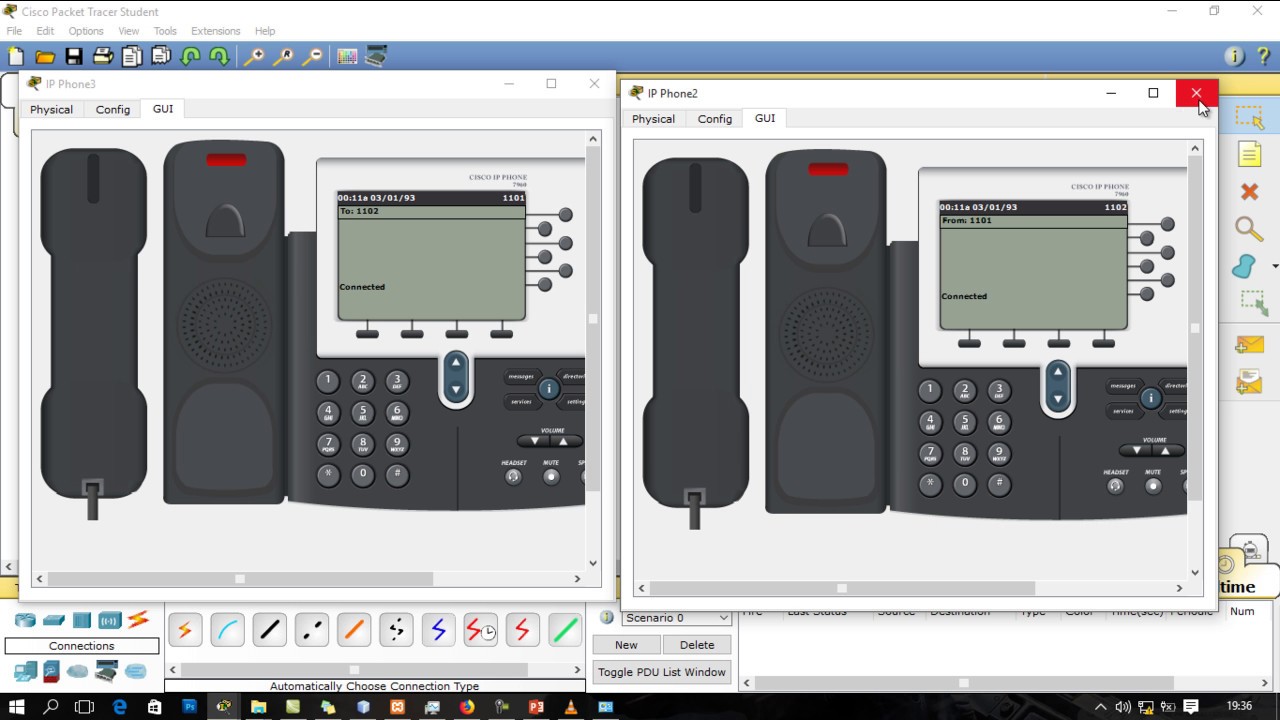Open VLC from the taskbar

pyautogui.click(x=571, y=707)
